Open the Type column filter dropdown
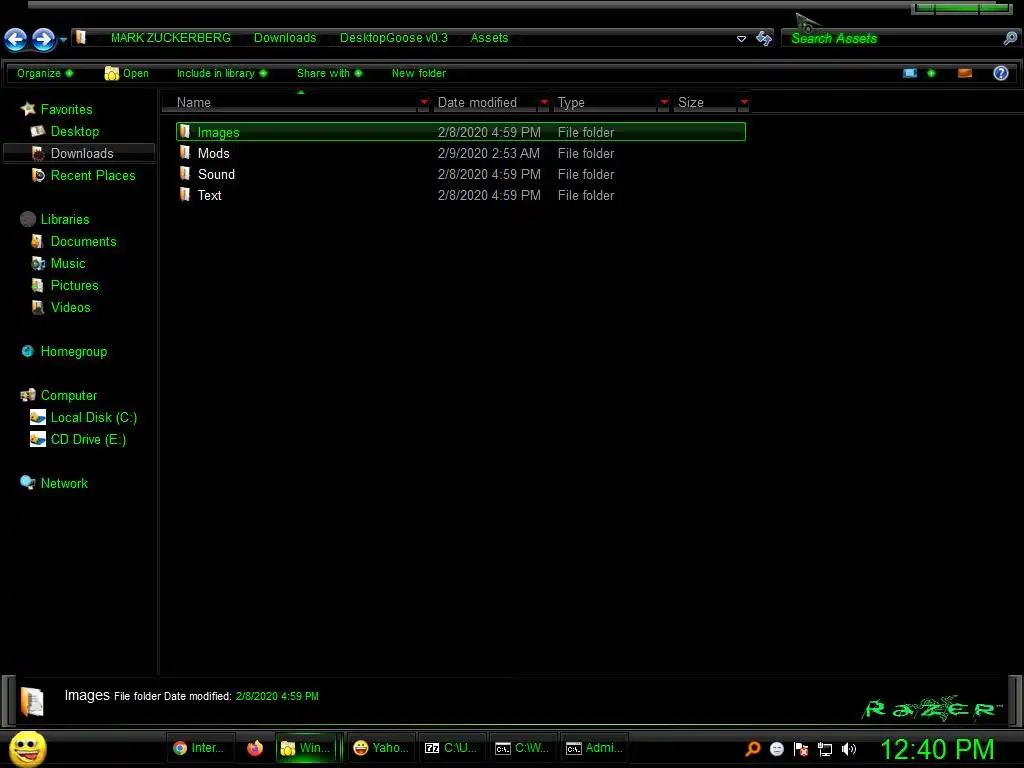 (664, 103)
